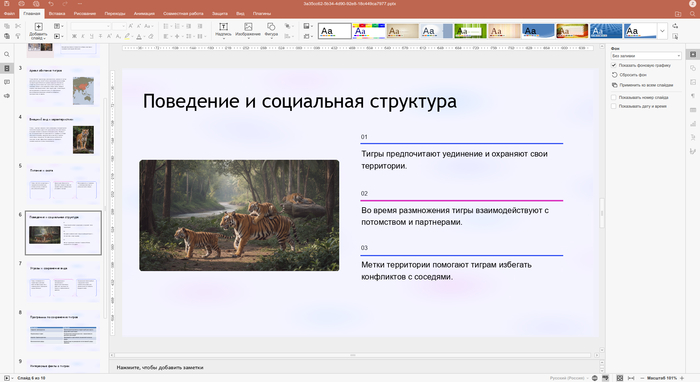Apply strikethrough formatting
700x382 pixels.
click(100, 36)
